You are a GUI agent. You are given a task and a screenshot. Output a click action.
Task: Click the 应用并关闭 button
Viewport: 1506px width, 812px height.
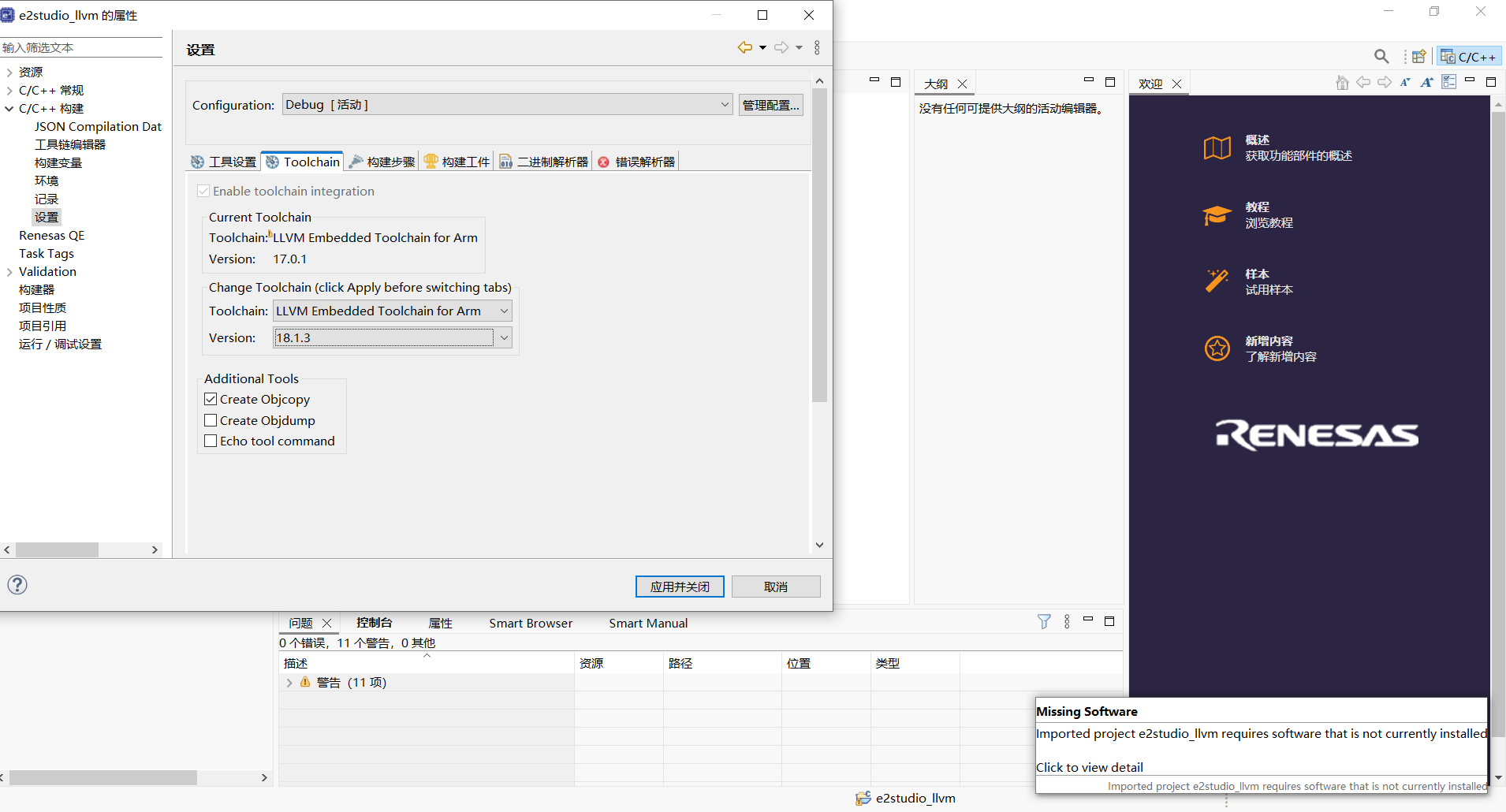tap(680, 587)
